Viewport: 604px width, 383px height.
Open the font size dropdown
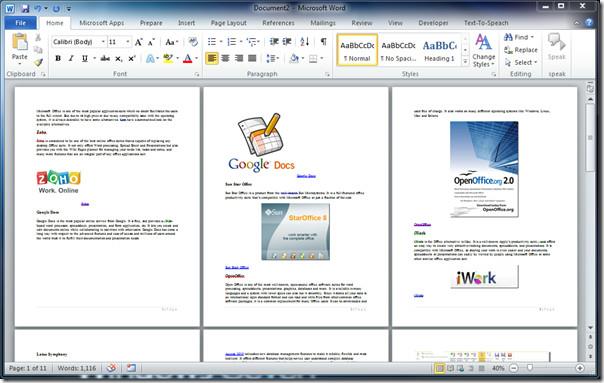click(x=119, y=42)
